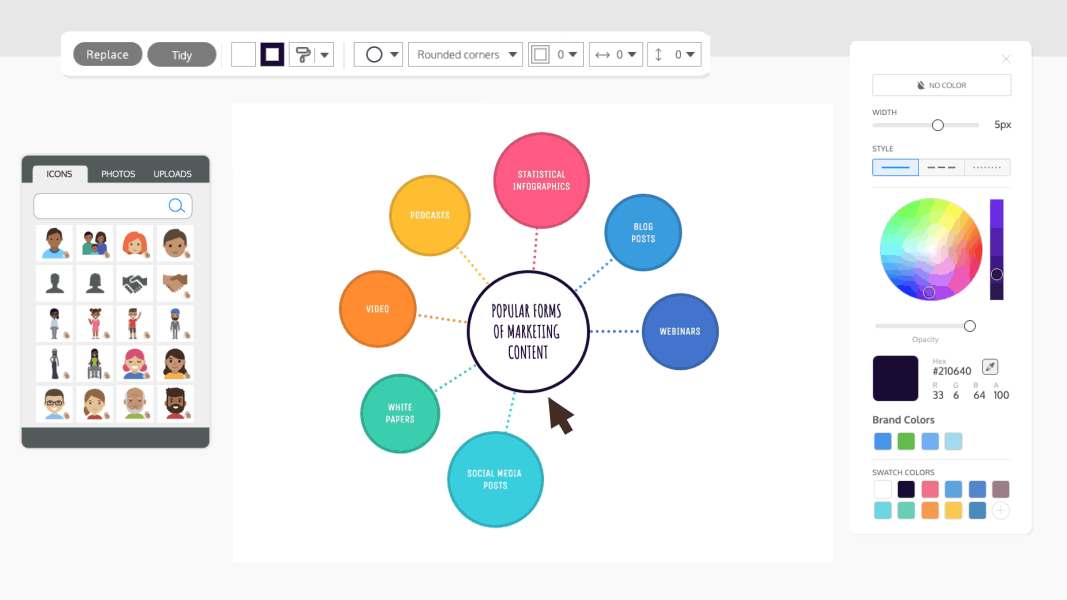Open the Uploads tab
The image size is (1067, 600).
click(x=172, y=173)
